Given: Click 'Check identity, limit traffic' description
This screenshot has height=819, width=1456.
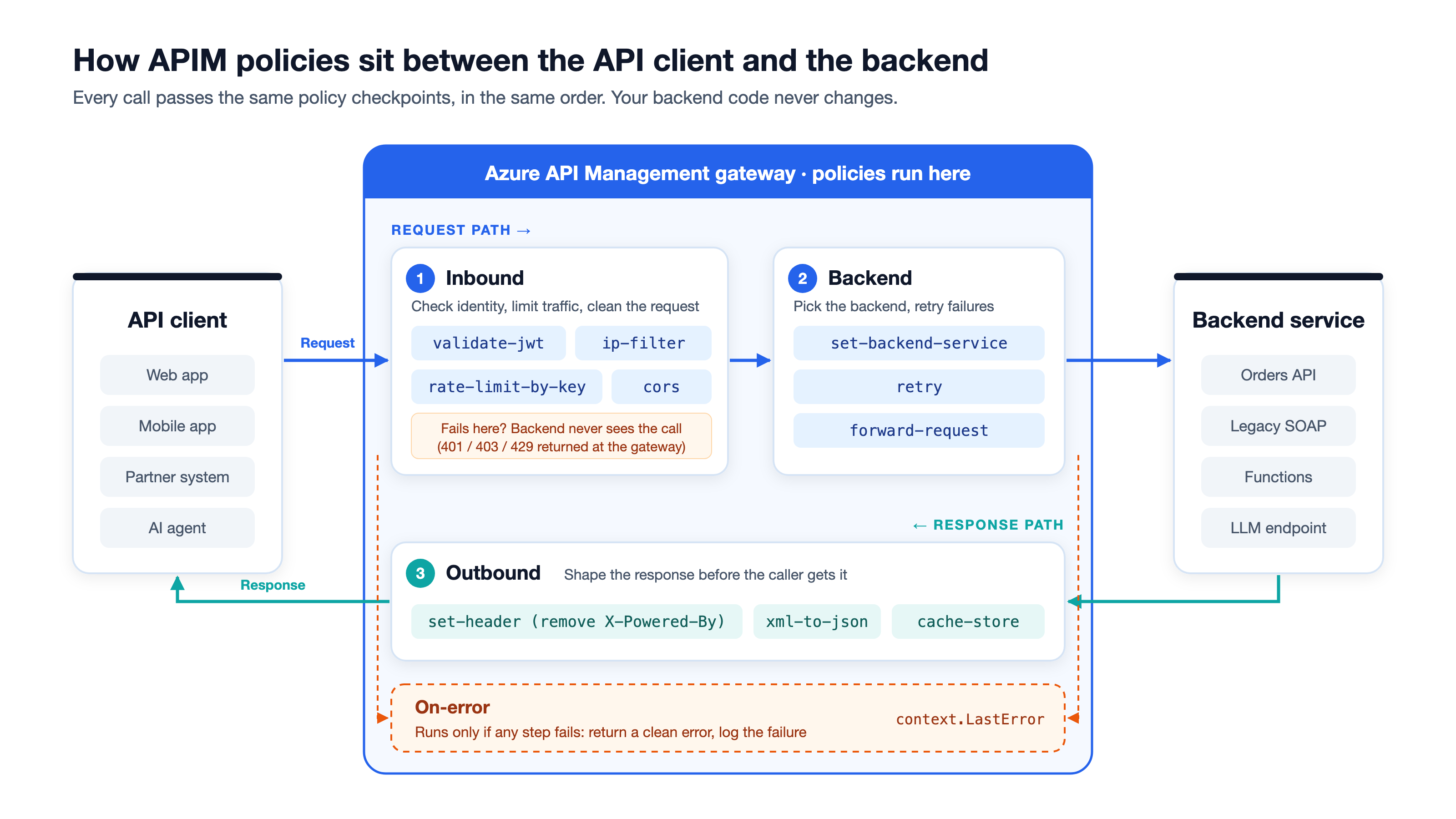Looking at the screenshot, I should tap(555, 306).
